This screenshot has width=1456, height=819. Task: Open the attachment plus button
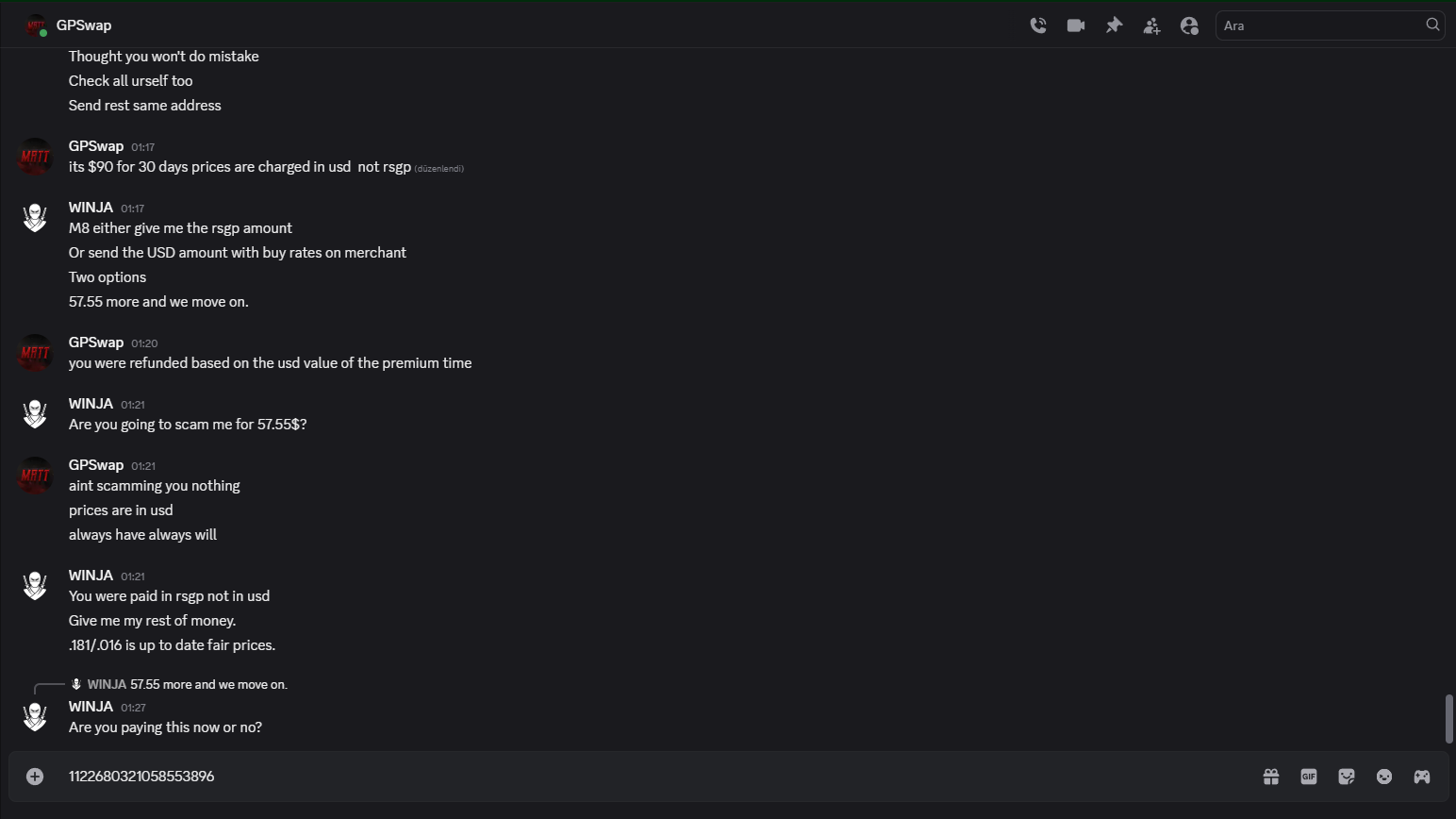pos(35,777)
